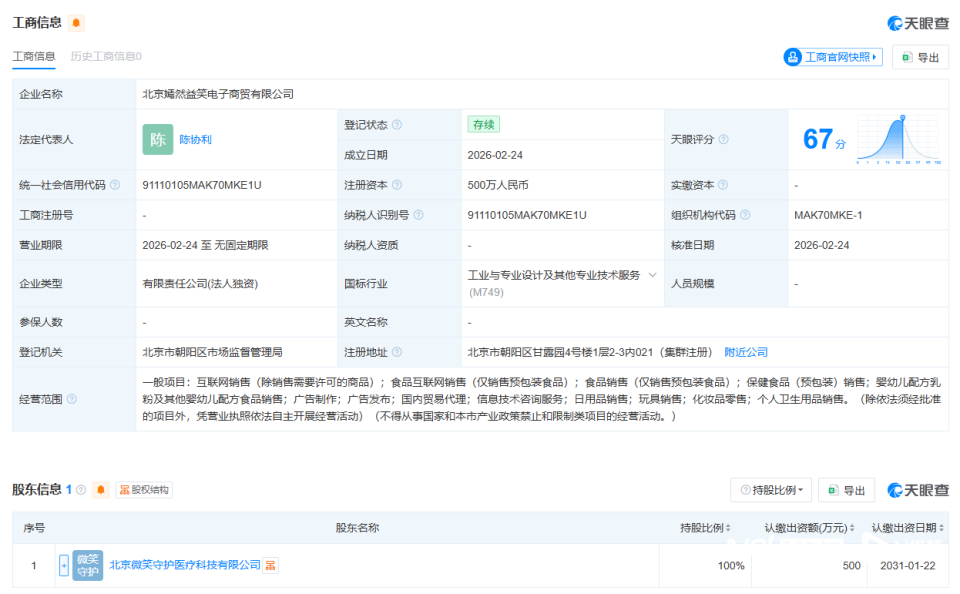Click the 工商官网快照 button
The width and height of the screenshot is (960, 594).
click(834, 57)
